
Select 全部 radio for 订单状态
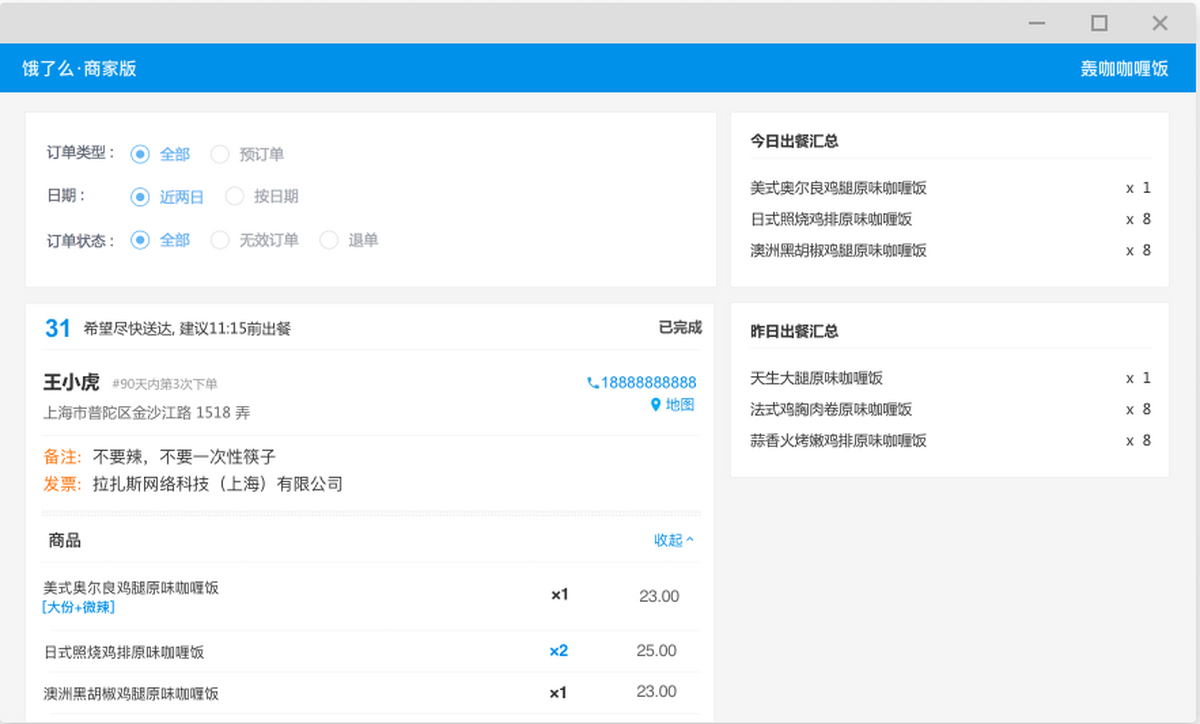pos(140,240)
